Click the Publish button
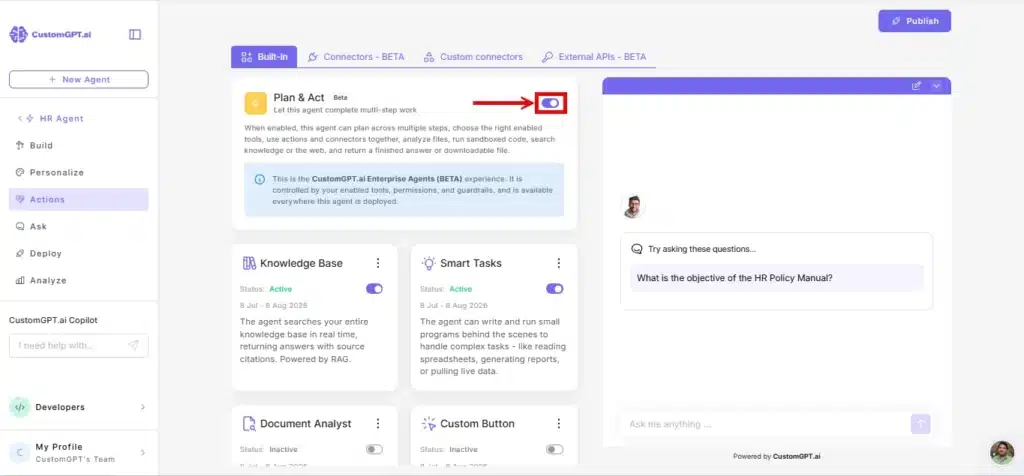Image resolution: width=1024 pixels, height=476 pixels. click(914, 21)
